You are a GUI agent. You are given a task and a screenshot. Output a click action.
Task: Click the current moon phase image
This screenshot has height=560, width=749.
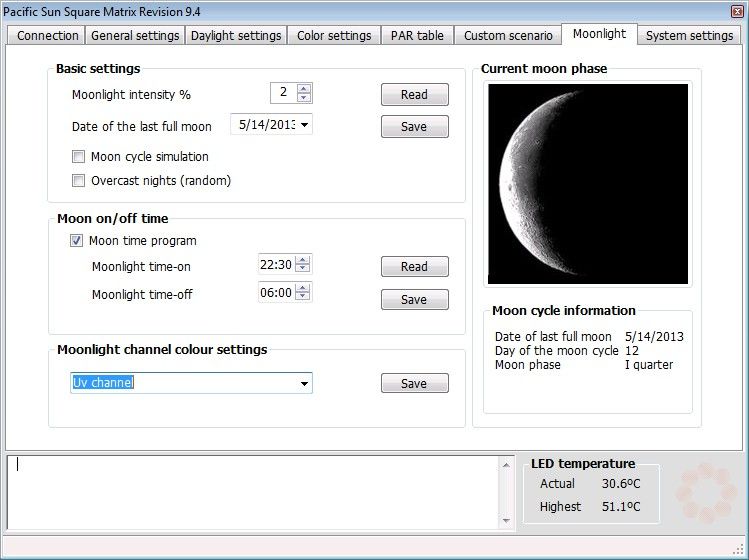[x=588, y=184]
